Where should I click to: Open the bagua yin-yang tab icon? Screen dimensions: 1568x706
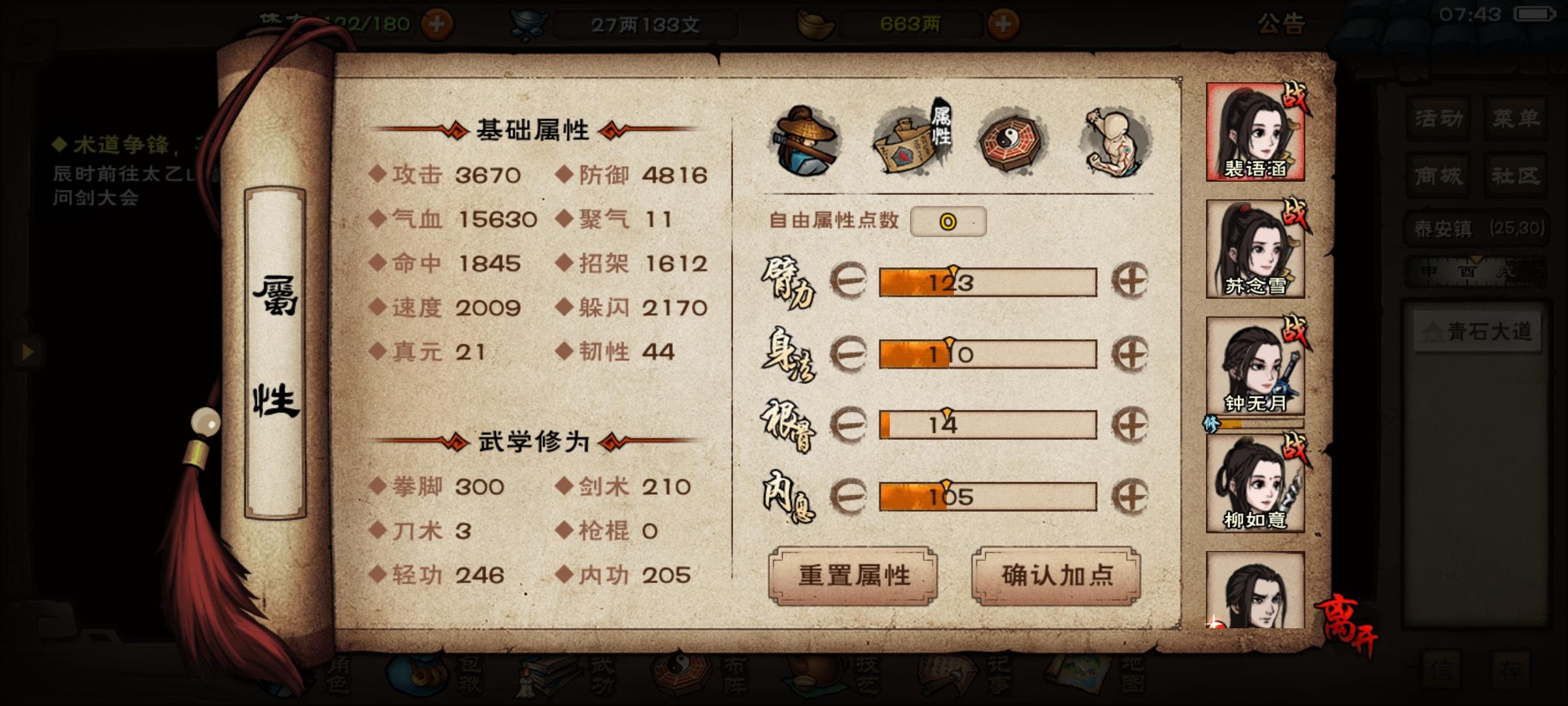pos(1013,141)
